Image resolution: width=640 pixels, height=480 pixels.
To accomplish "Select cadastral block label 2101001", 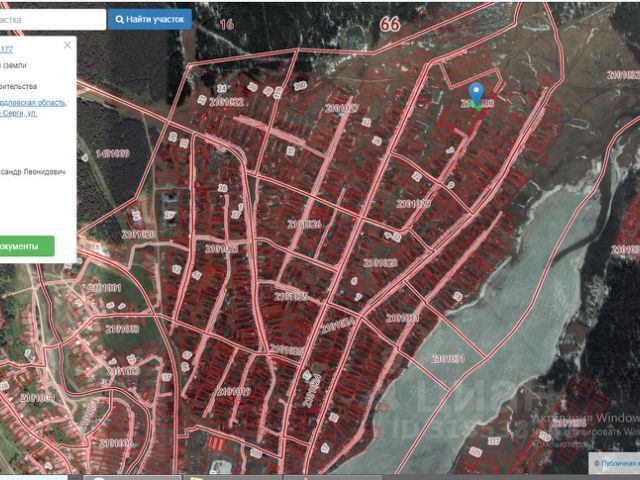I will coord(104,288).
